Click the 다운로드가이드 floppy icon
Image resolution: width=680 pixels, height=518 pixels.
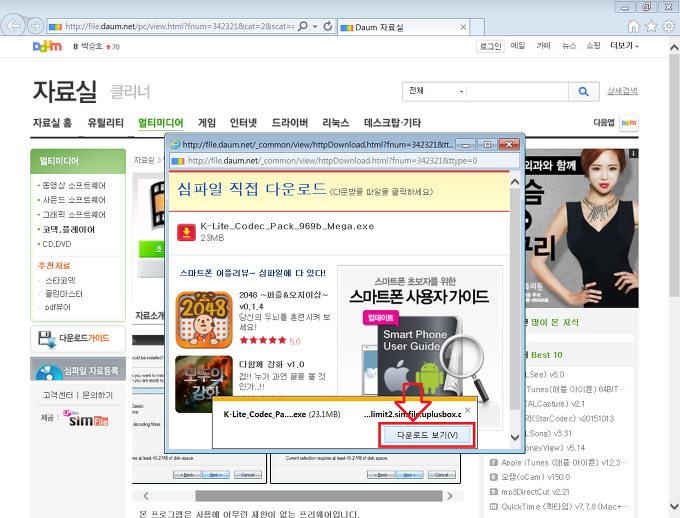click(47, 339)
